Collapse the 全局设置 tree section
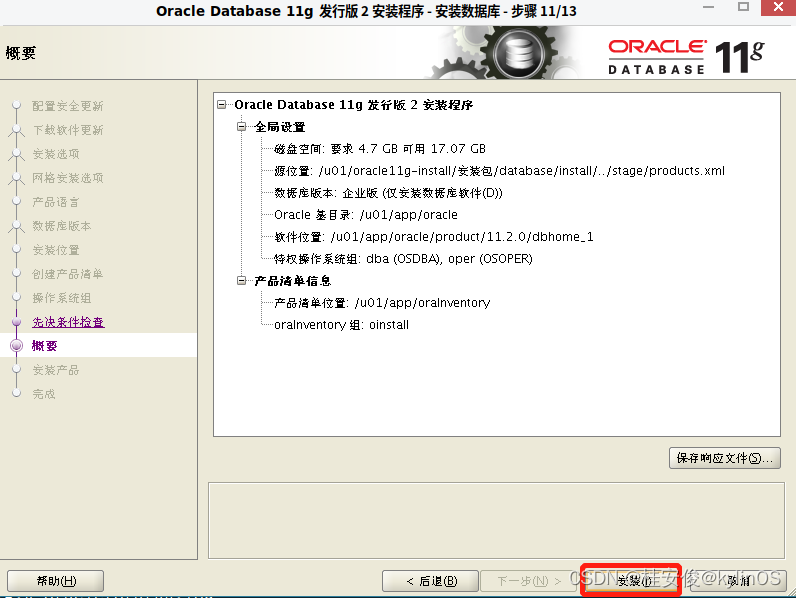 pyautogui.click(x=242, y=126)
